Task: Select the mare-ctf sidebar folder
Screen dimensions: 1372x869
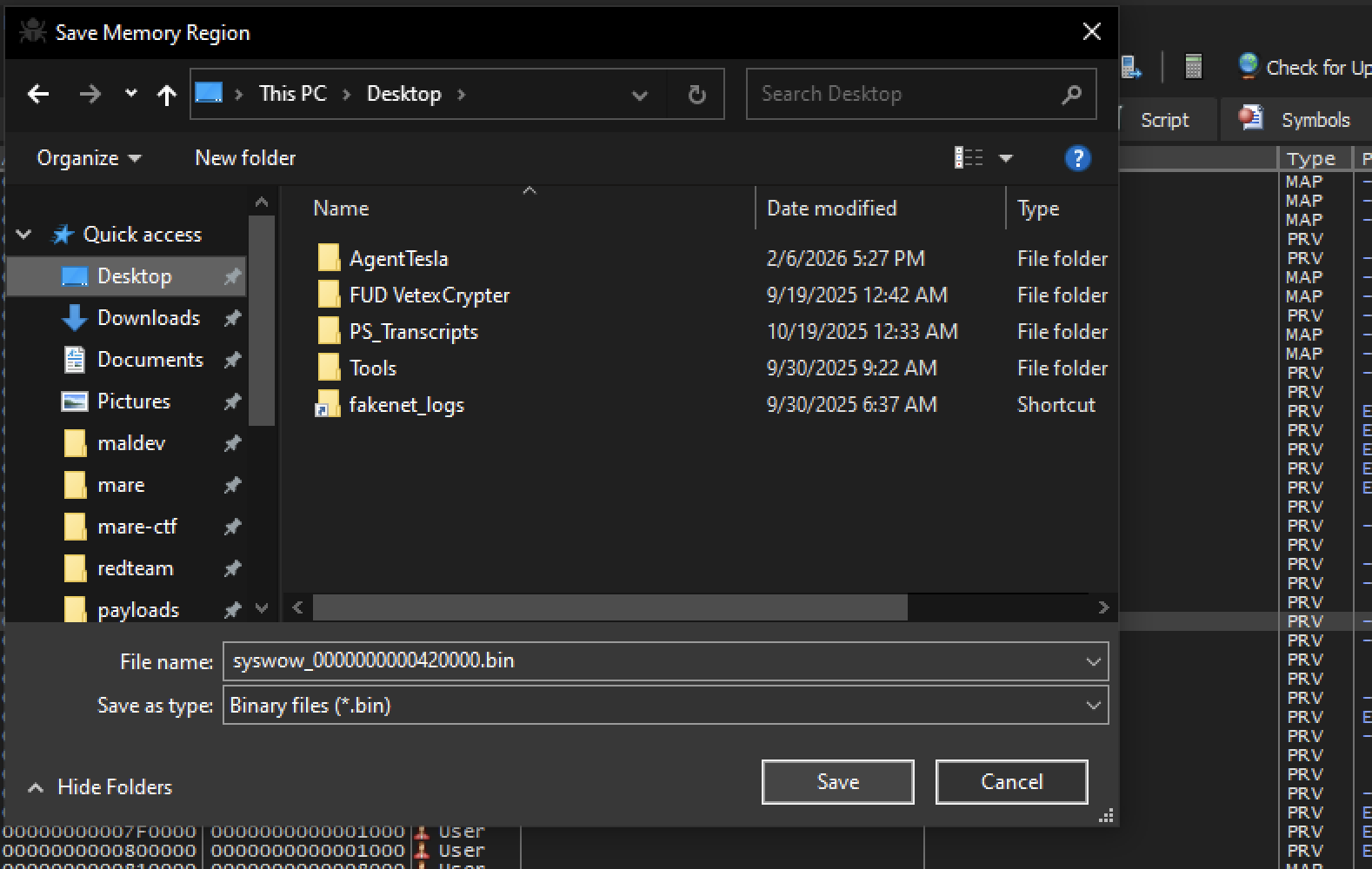Action: click(x=137, y=527)
